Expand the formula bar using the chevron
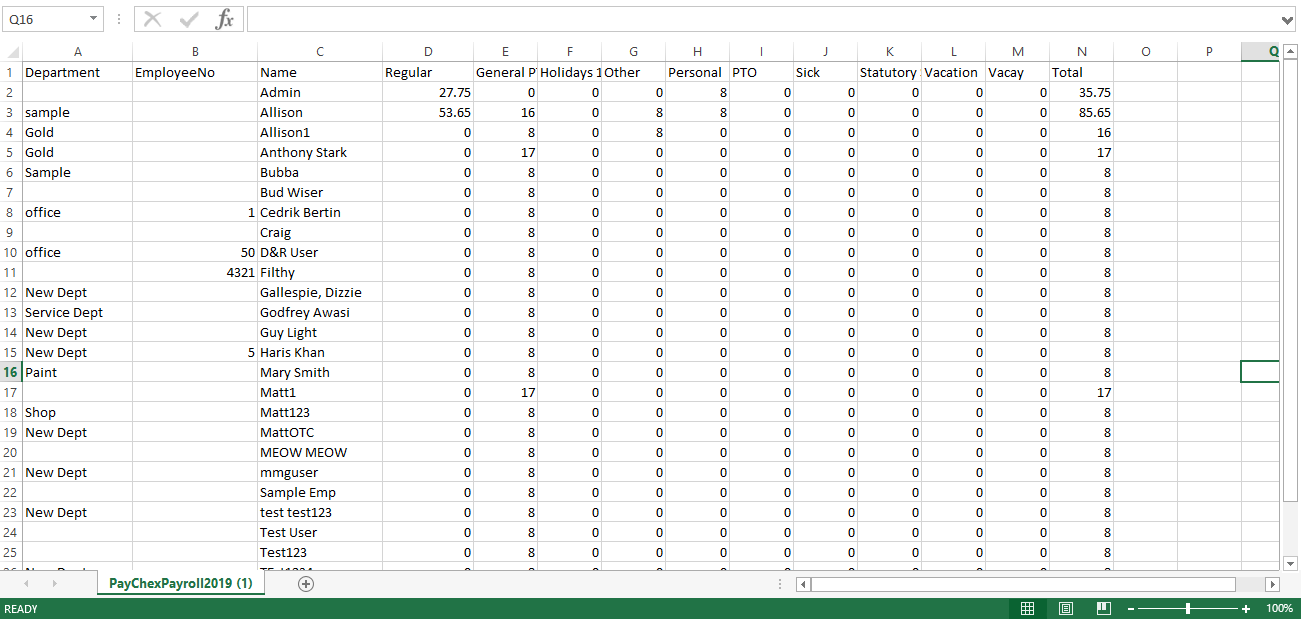Screen dimensions: 1301x619 pyautogui.click(x=1287, y=19)
